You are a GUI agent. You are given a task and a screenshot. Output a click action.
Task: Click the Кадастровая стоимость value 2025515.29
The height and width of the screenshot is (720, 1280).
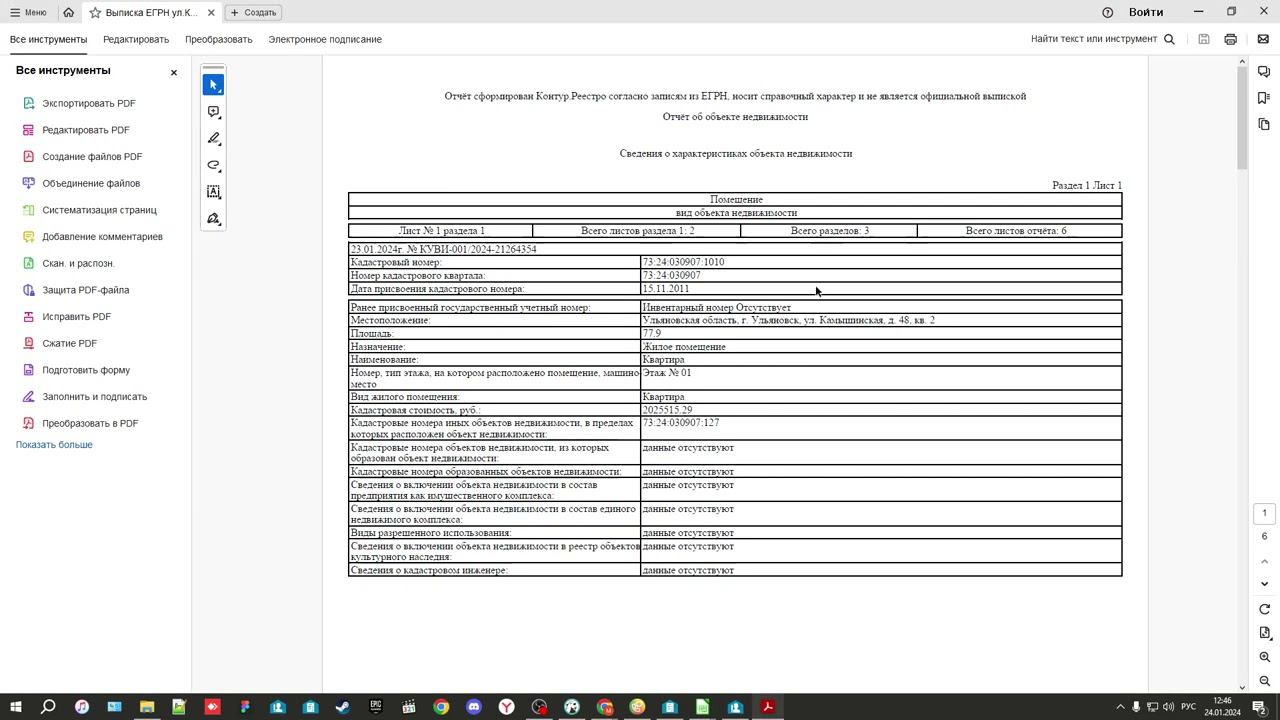click(667, 410)
